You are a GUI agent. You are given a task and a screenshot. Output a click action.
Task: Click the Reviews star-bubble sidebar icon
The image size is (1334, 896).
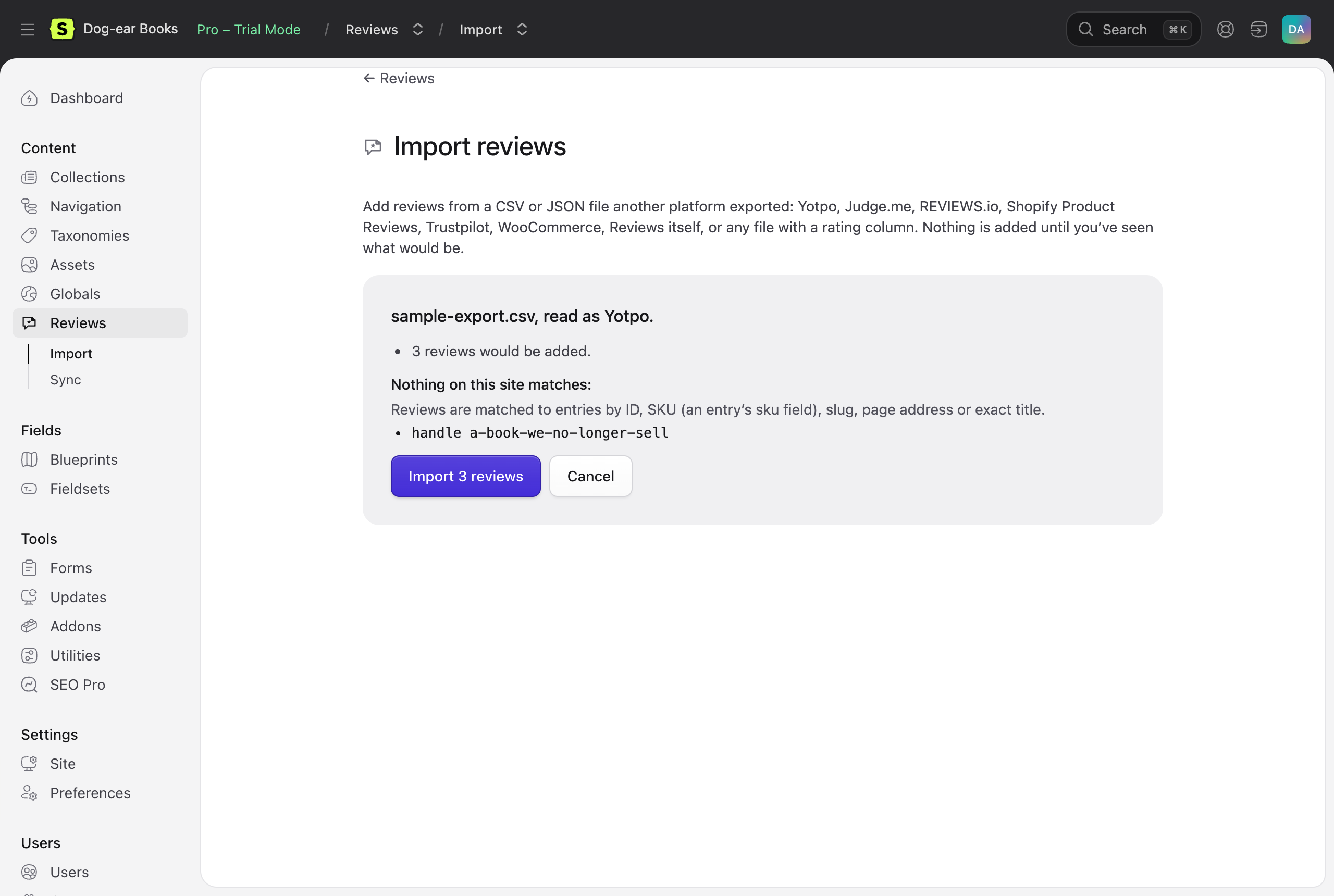point(29,323)
